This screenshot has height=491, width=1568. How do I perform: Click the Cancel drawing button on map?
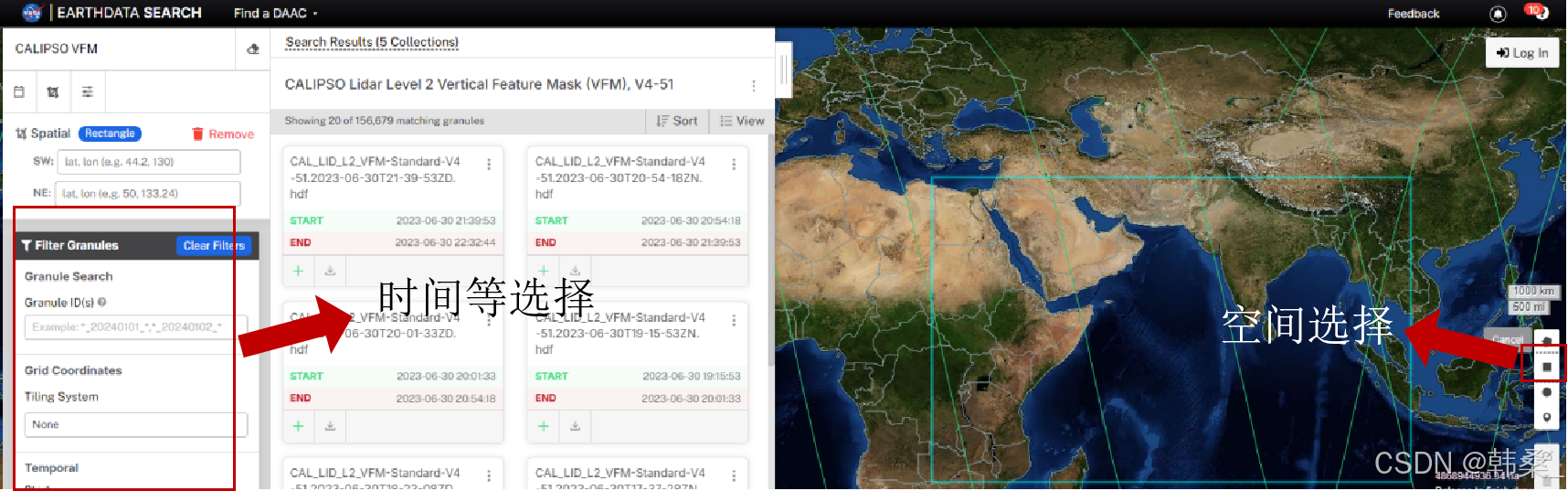[1508, 339]
